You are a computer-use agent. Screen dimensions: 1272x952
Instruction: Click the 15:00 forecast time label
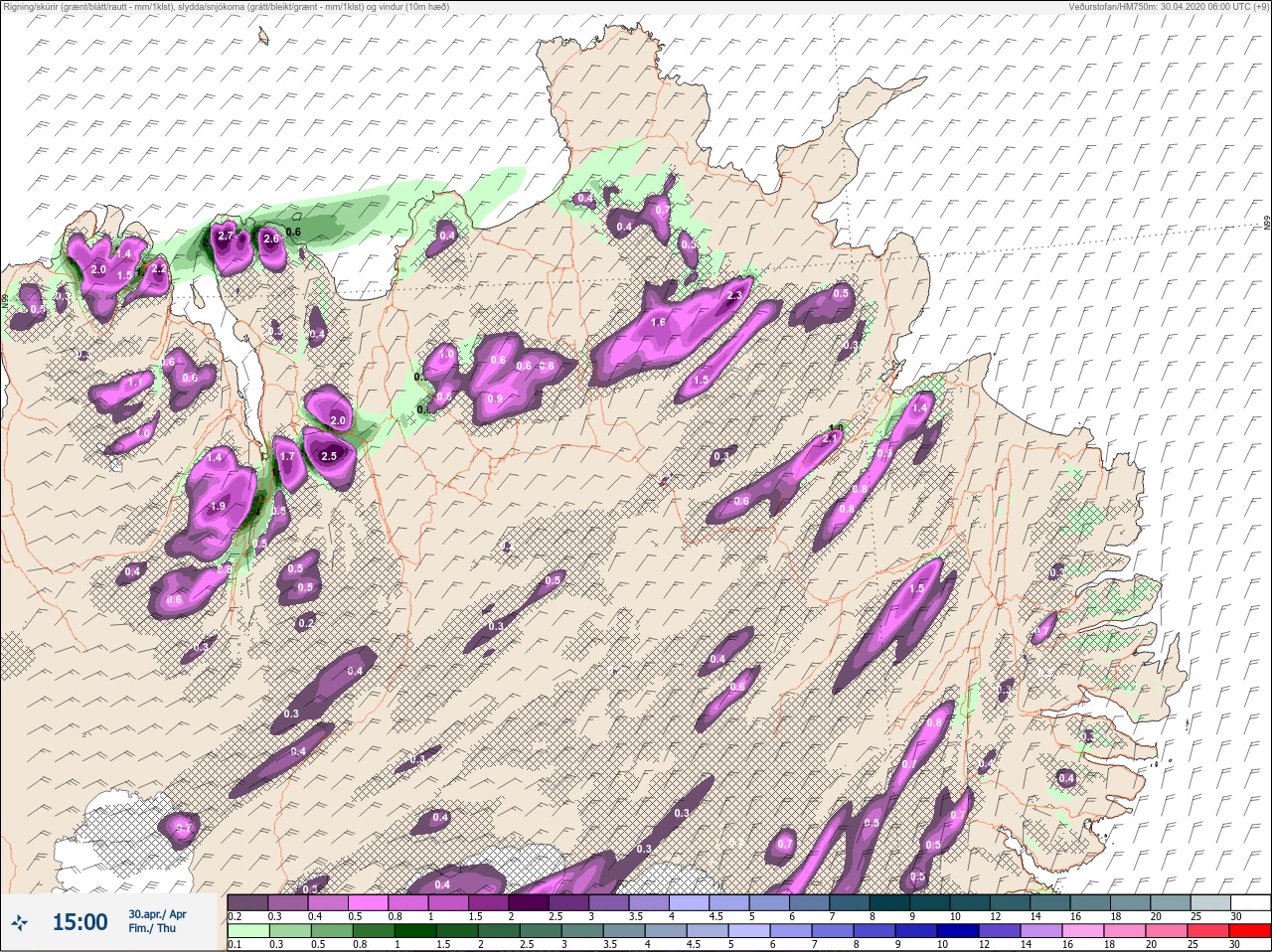[79, 922]
